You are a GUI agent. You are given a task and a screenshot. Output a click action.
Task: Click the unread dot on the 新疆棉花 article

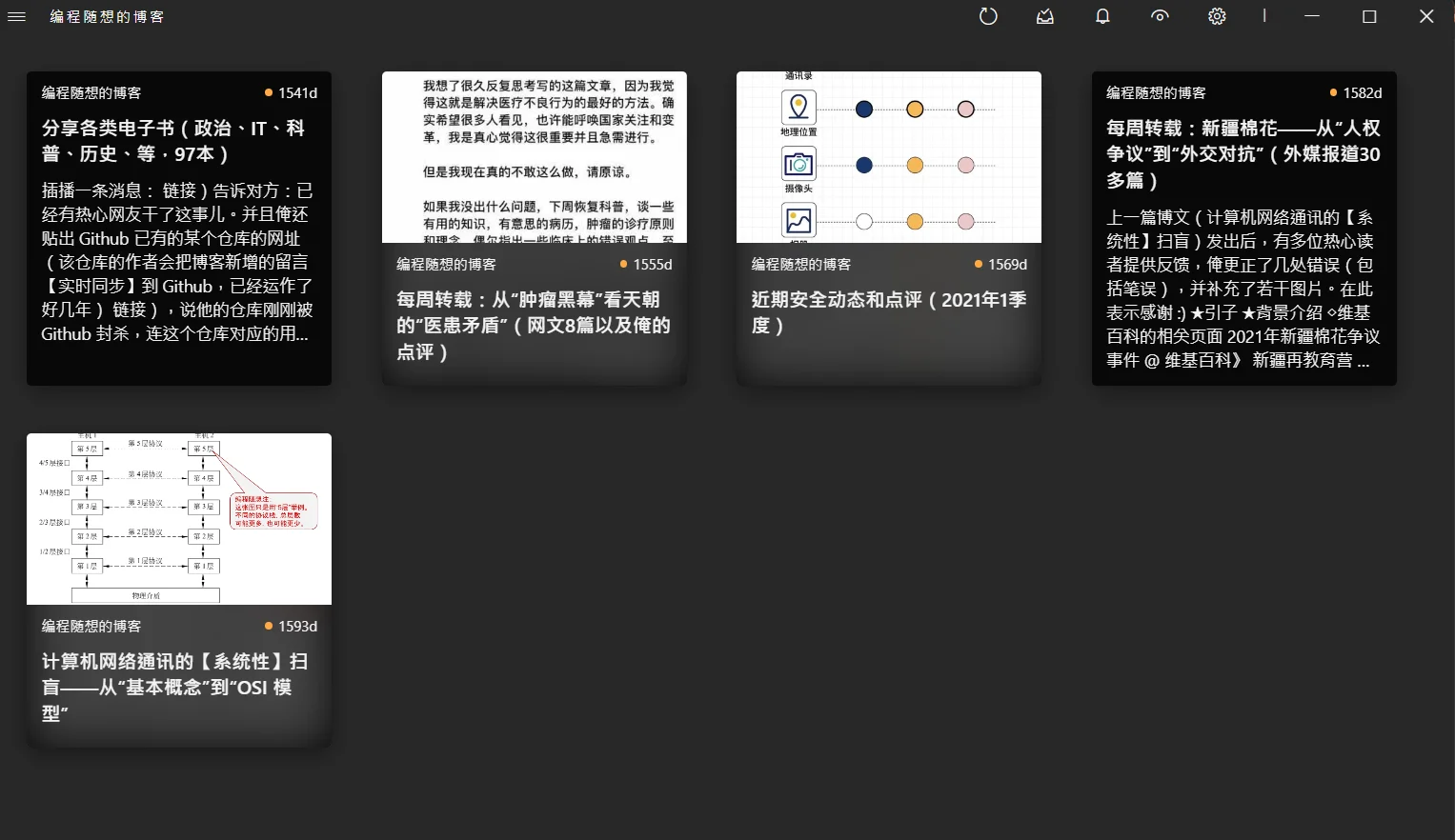[1331, 92]
